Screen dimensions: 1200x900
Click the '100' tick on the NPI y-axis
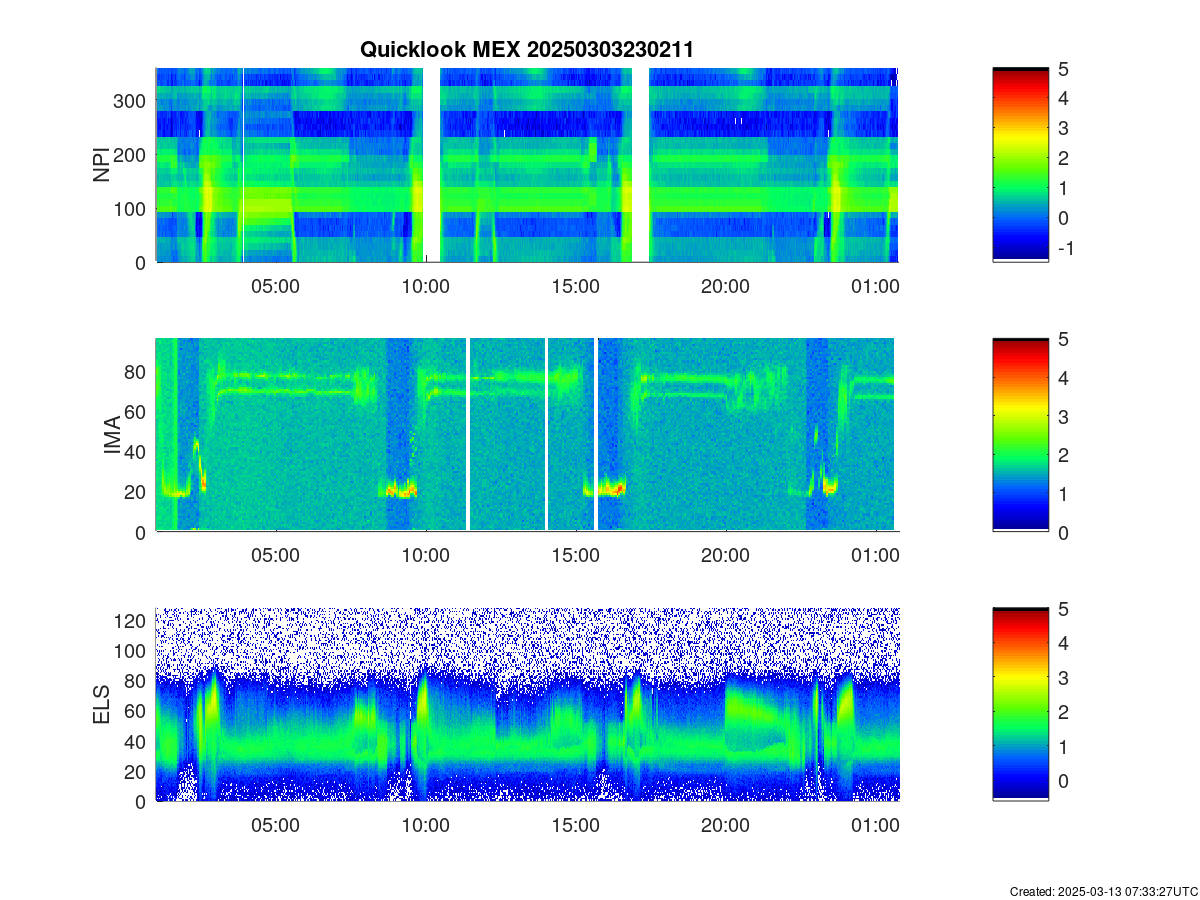[131, 208]
